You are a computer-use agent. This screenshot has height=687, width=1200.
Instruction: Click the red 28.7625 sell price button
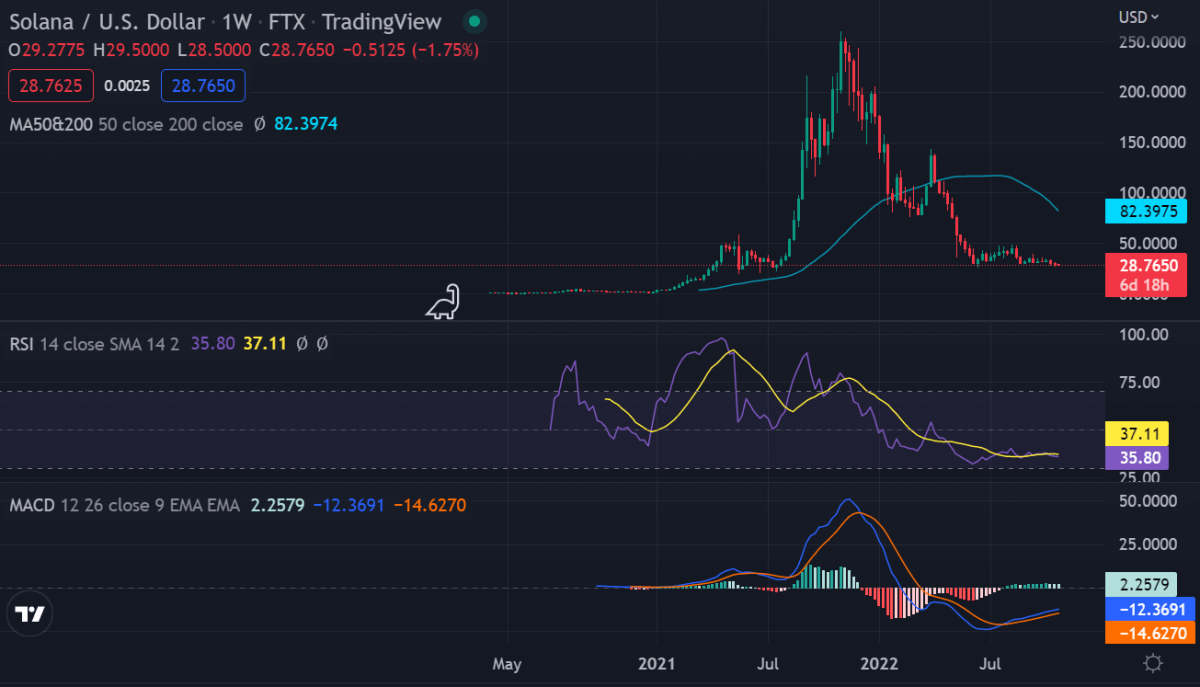[x=51, y=86]
